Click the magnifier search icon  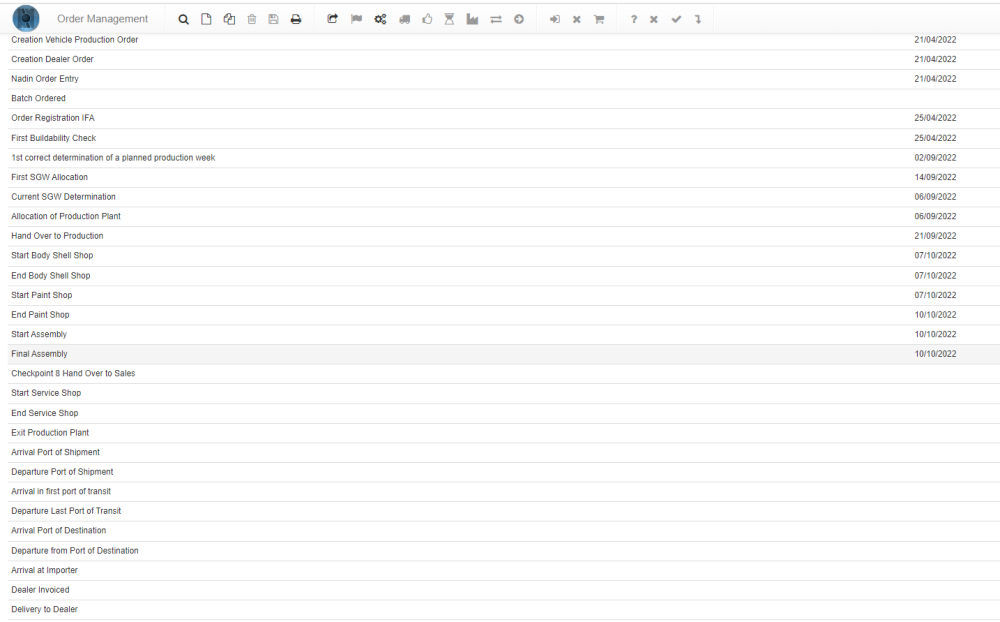pos(183,19)
